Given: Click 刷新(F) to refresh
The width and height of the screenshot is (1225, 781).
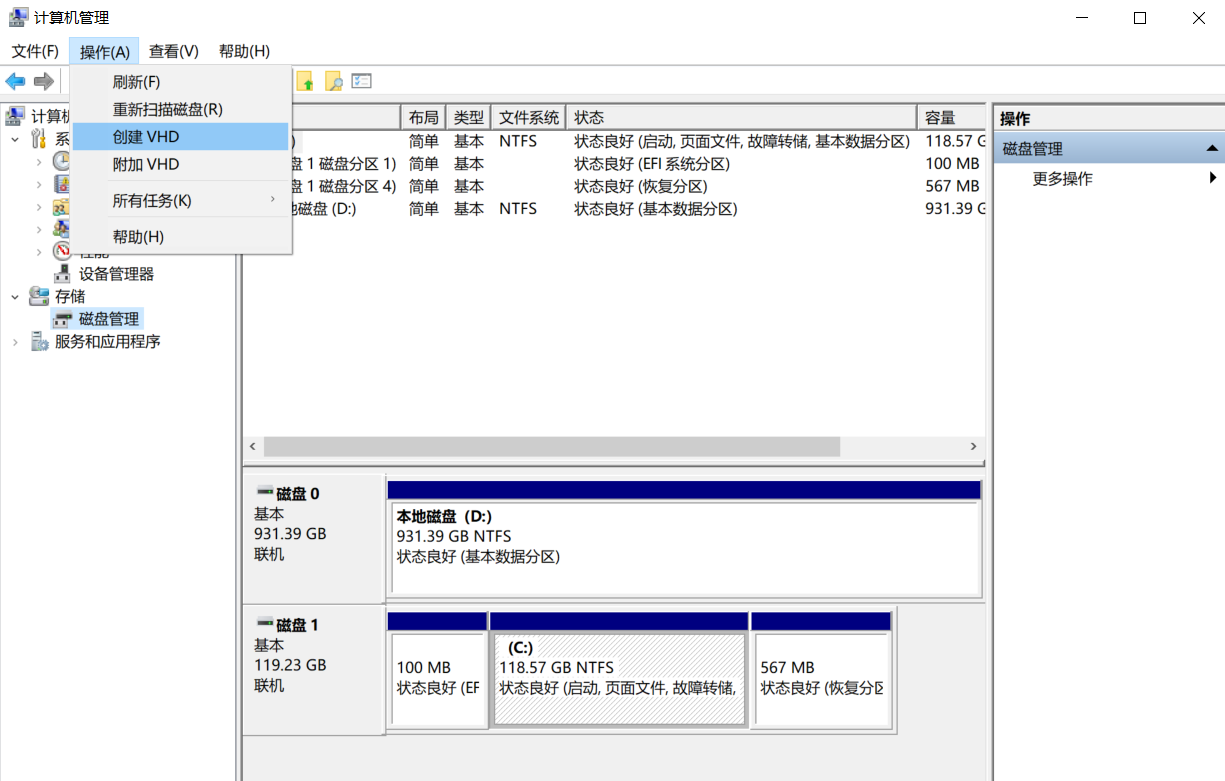Looking at the screenshot, I should tap(137, 81).
